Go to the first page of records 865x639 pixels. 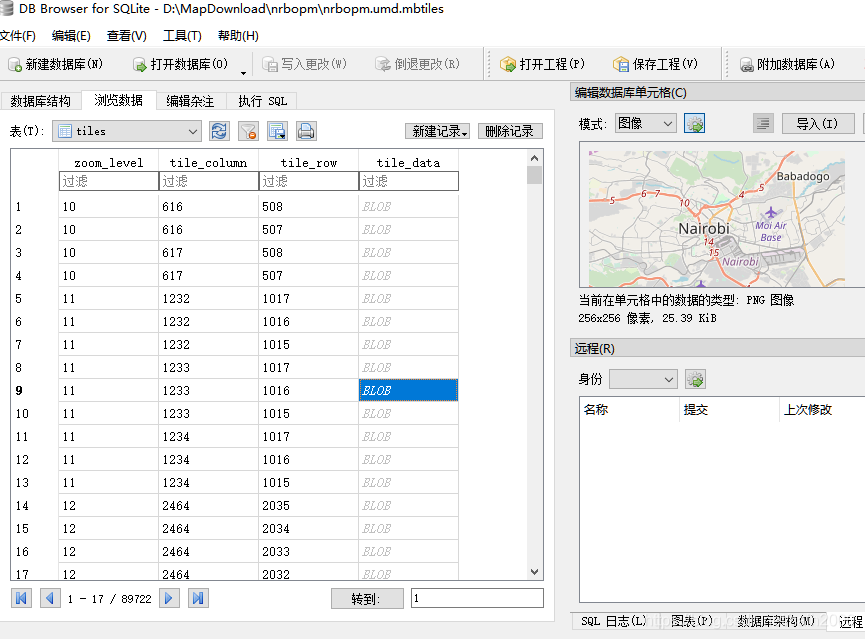pyautogui.click(x=22, y=598)
